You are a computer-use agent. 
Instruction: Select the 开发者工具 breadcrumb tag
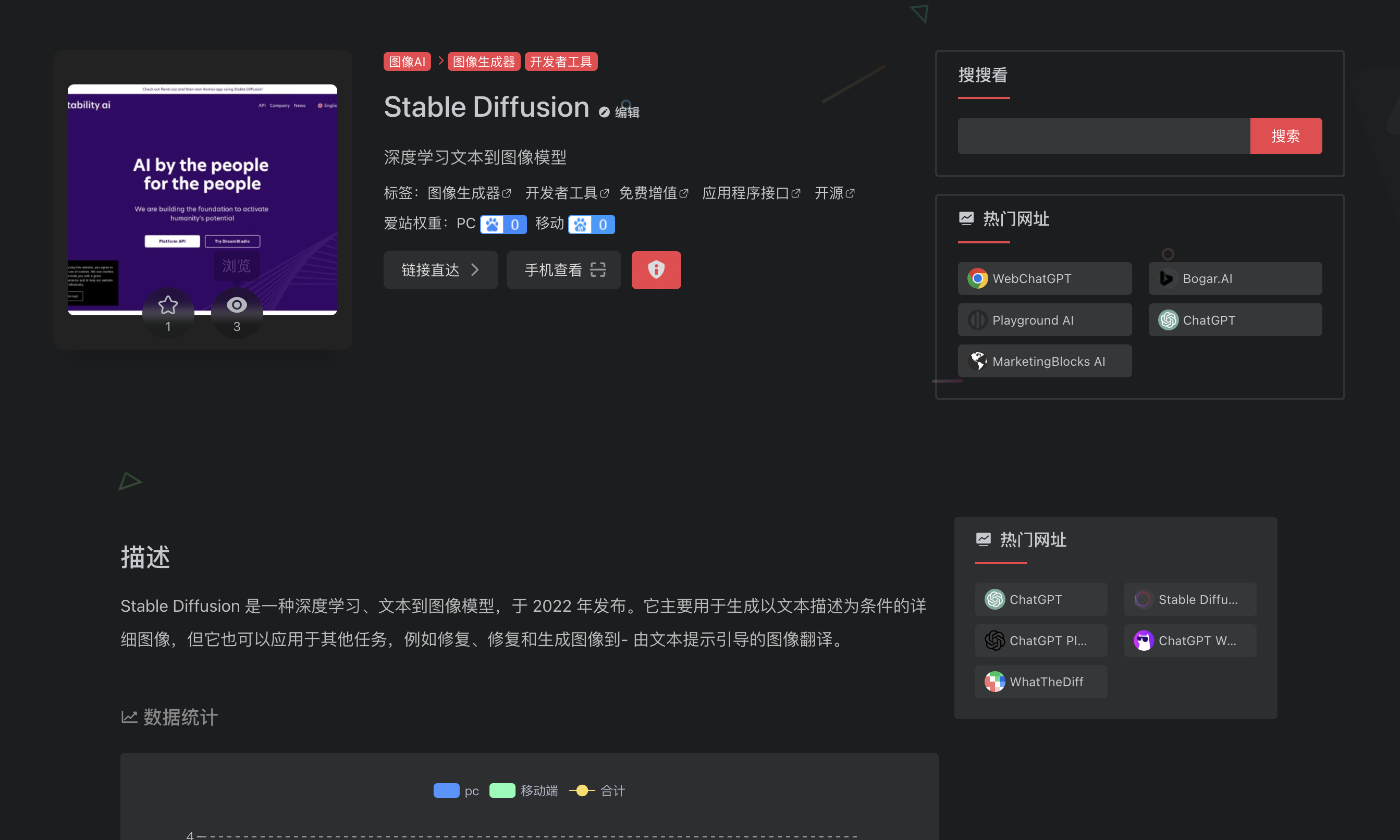pyautogui.click(x=560, y=61)
